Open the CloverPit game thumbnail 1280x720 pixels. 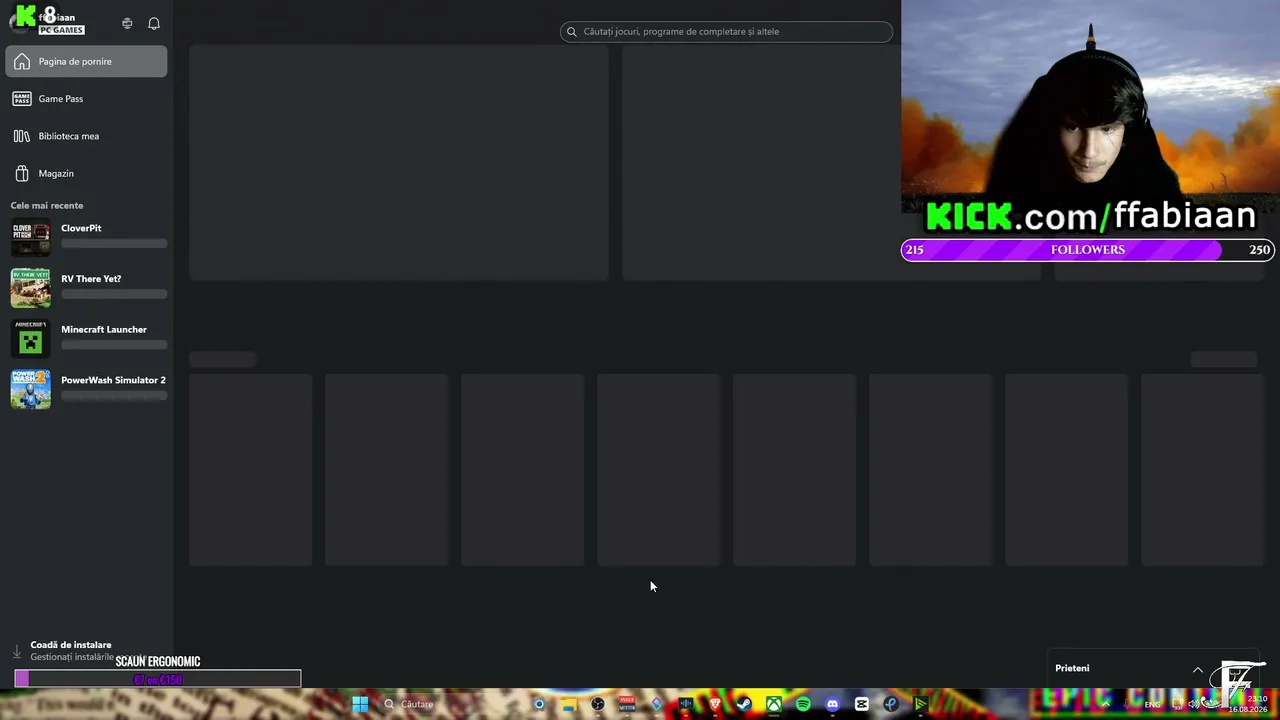pos(31,237)
